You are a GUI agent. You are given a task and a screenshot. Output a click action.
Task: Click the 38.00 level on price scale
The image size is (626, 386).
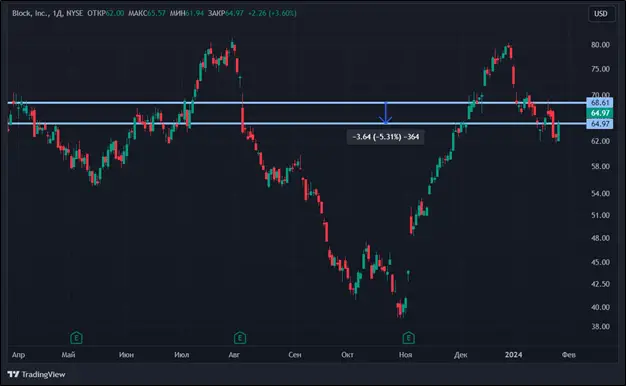click(x=600, y=327)
